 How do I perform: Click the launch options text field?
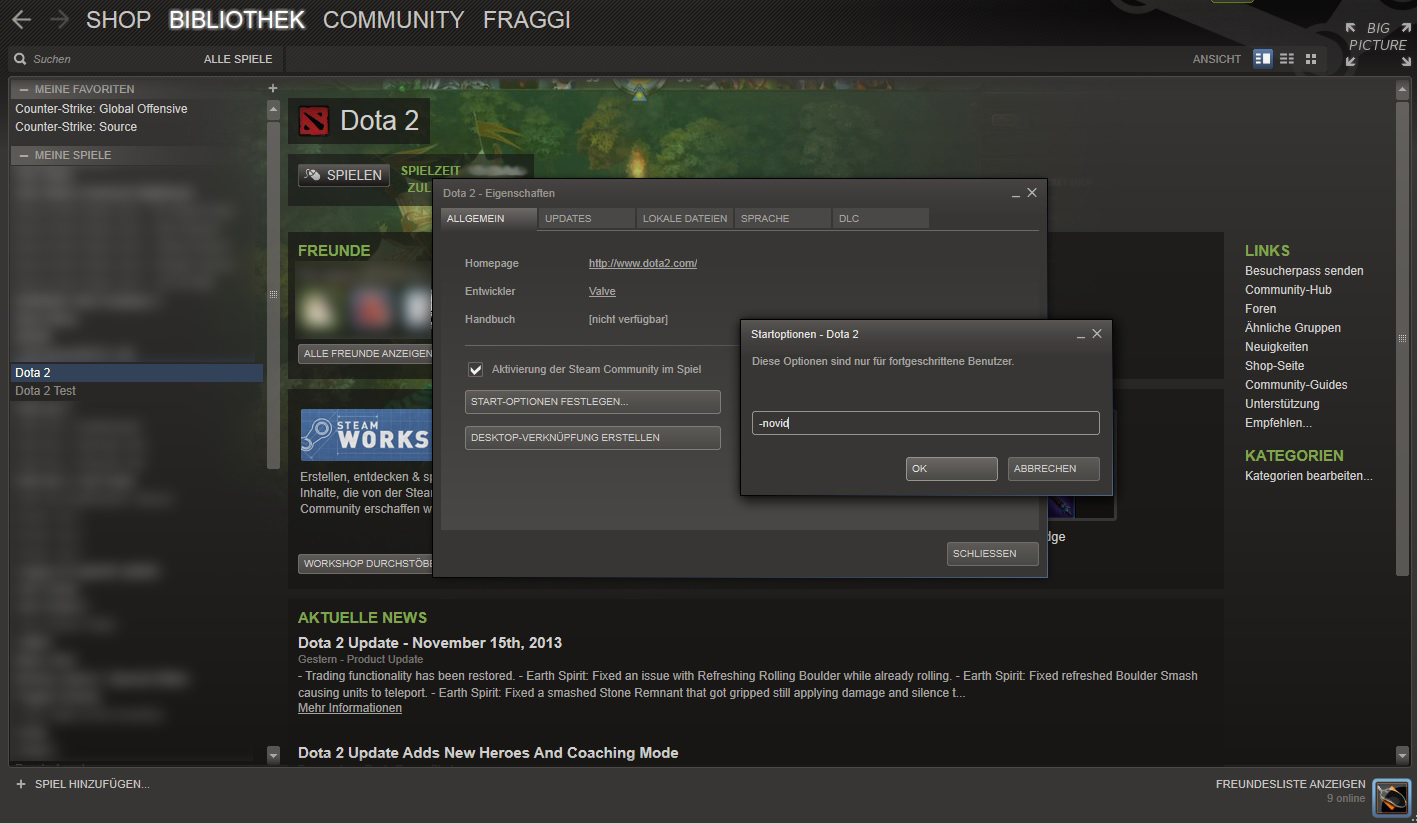925,423
